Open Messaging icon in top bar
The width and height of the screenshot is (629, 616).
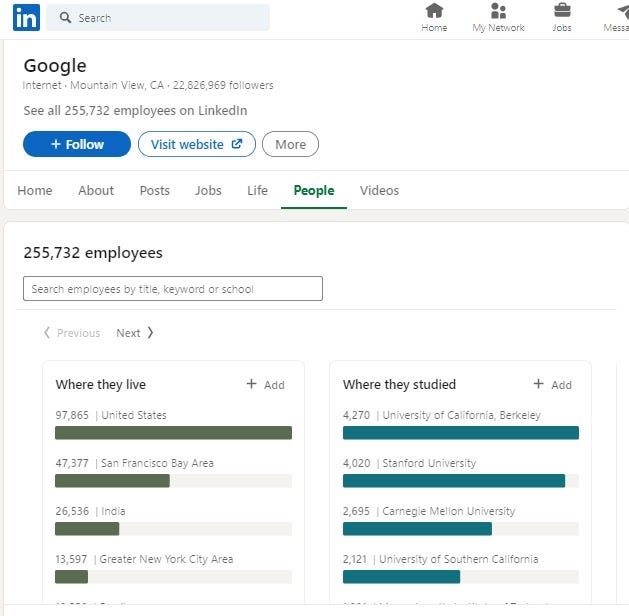pos(623,10)
